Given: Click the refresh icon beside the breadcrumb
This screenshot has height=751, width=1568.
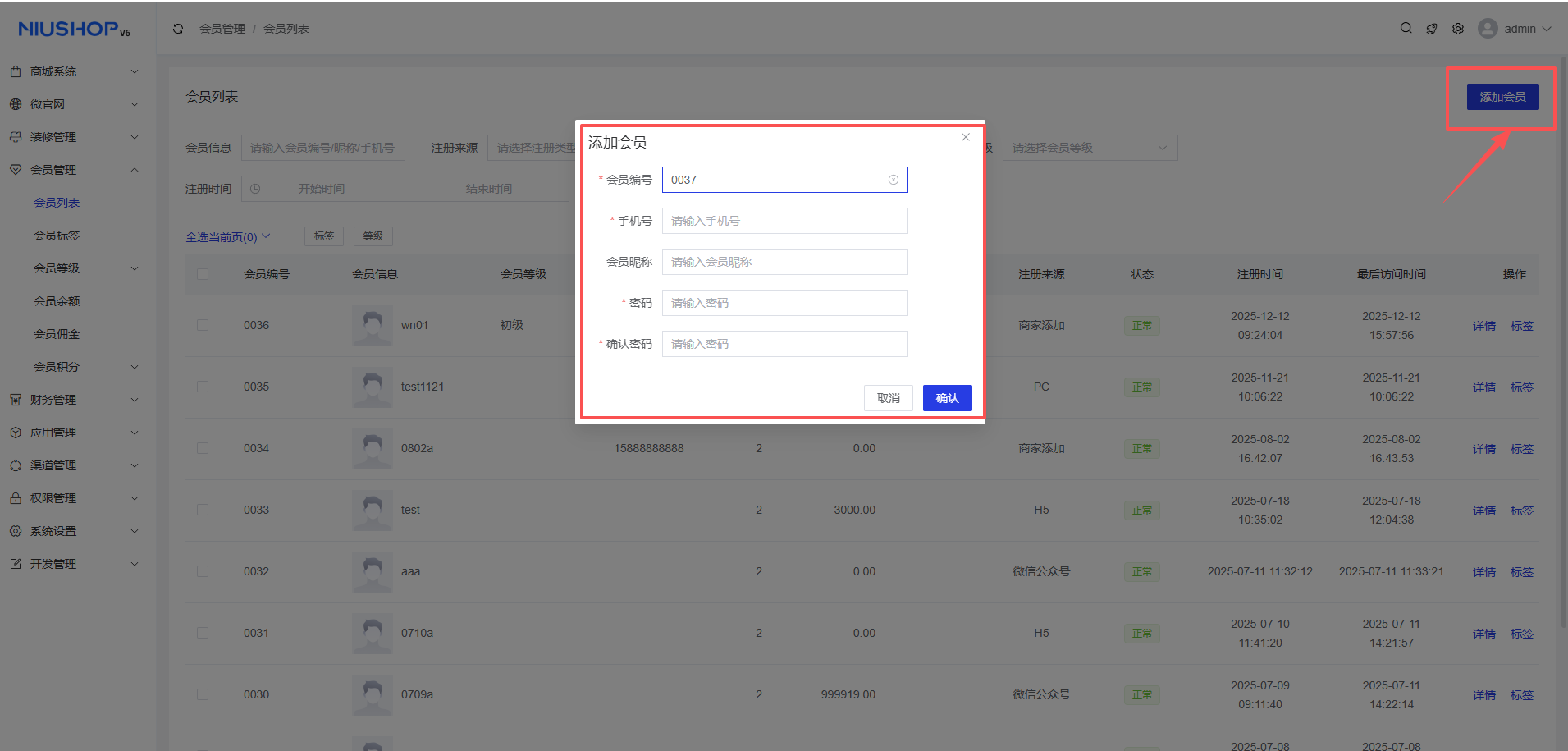Looking at the screenshot, I should coord(178,29).
